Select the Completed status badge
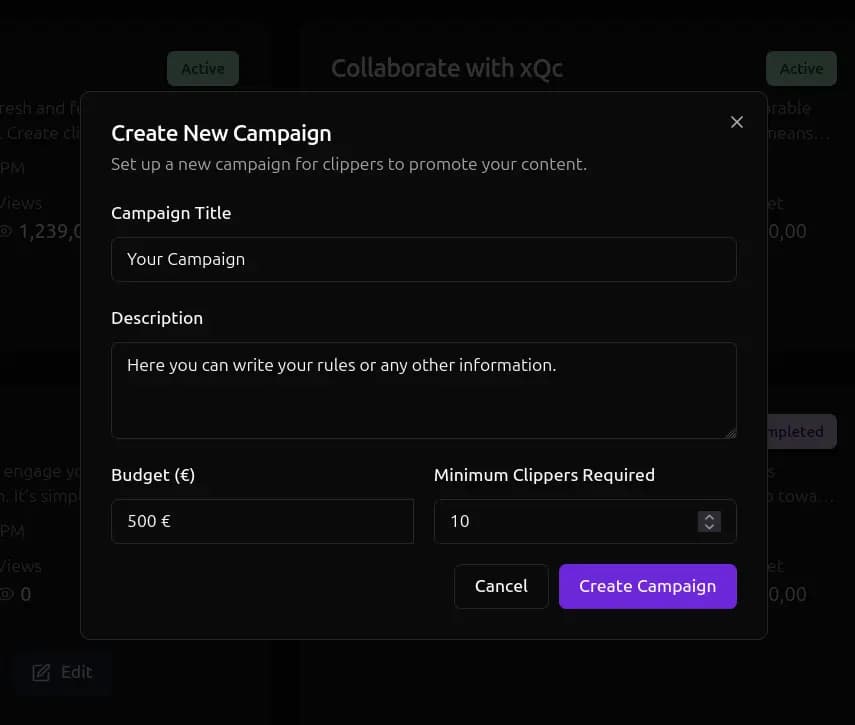The width and height of the screenshot is (855, 725). click(795, 432)
